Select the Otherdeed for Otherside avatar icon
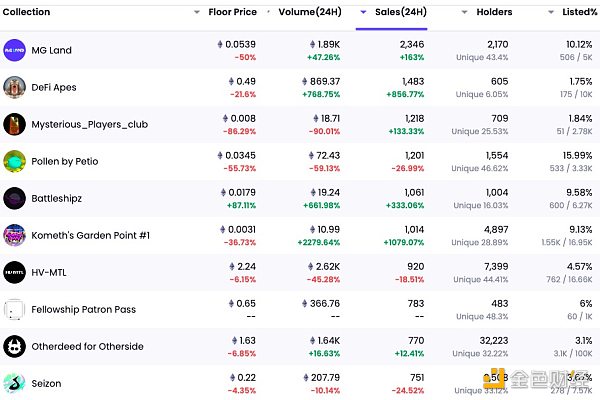 (15, 346)
